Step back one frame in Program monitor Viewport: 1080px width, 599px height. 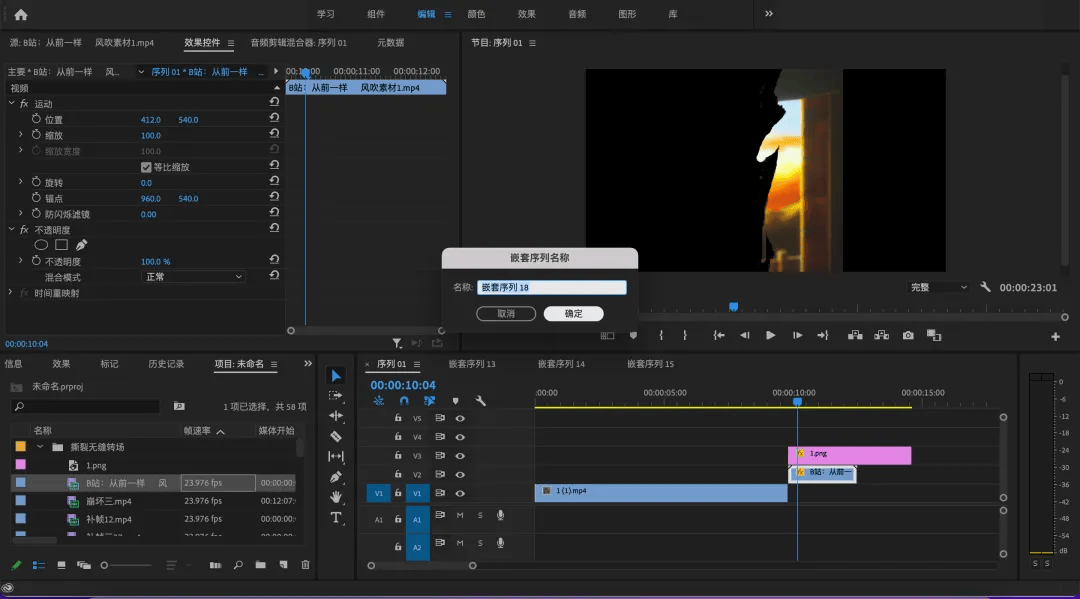[x=745, y=335]
